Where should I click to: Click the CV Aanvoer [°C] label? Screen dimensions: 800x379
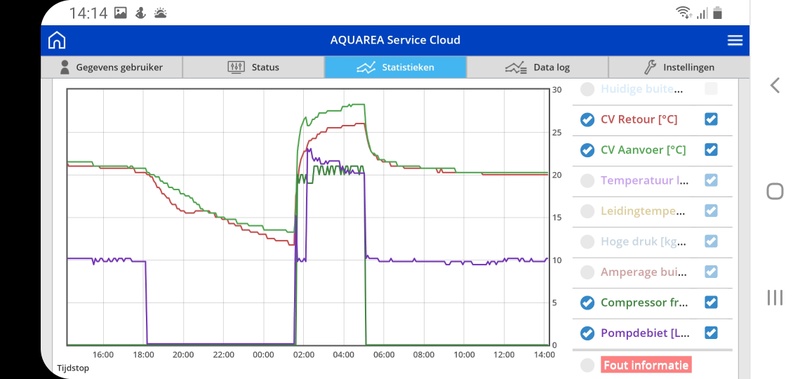[x=643, y=150]
